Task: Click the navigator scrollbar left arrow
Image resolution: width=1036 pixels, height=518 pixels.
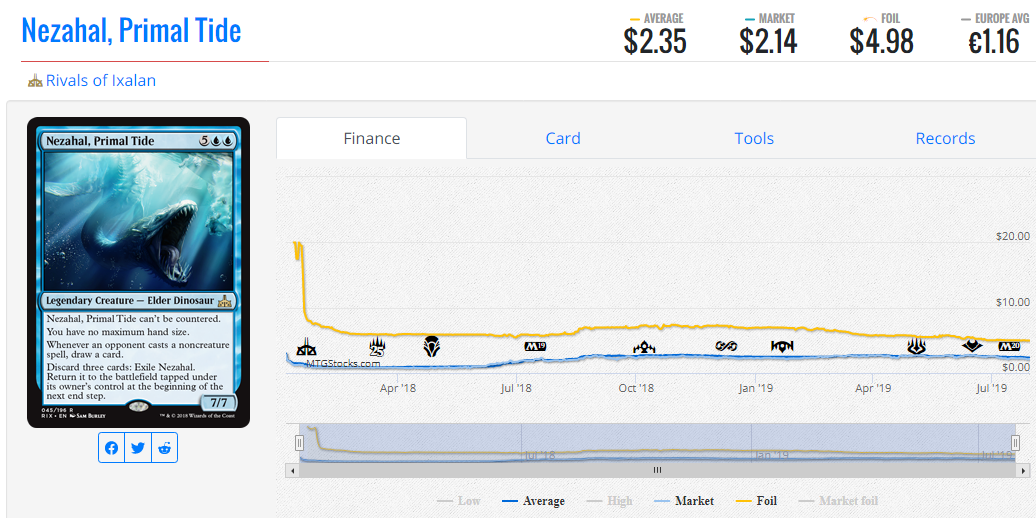Action: (291, 470)
